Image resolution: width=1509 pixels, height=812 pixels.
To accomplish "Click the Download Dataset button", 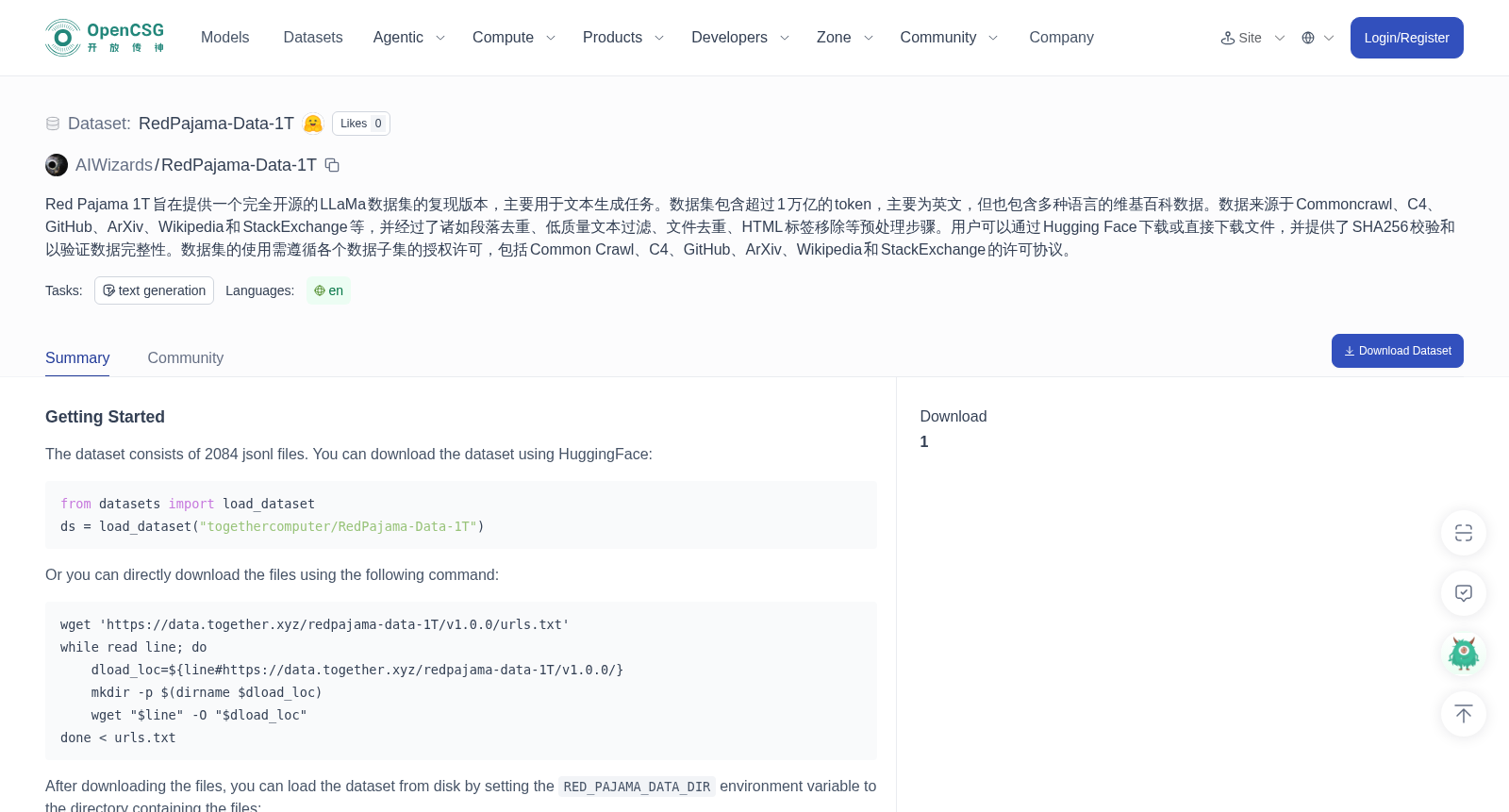I will pos(1398,351).
